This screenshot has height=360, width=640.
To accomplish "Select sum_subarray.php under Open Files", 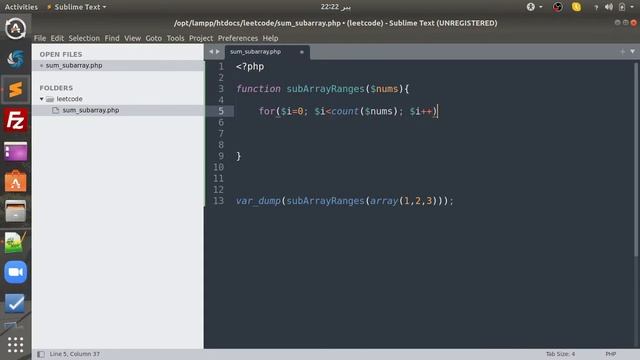I will click(118, 65).
